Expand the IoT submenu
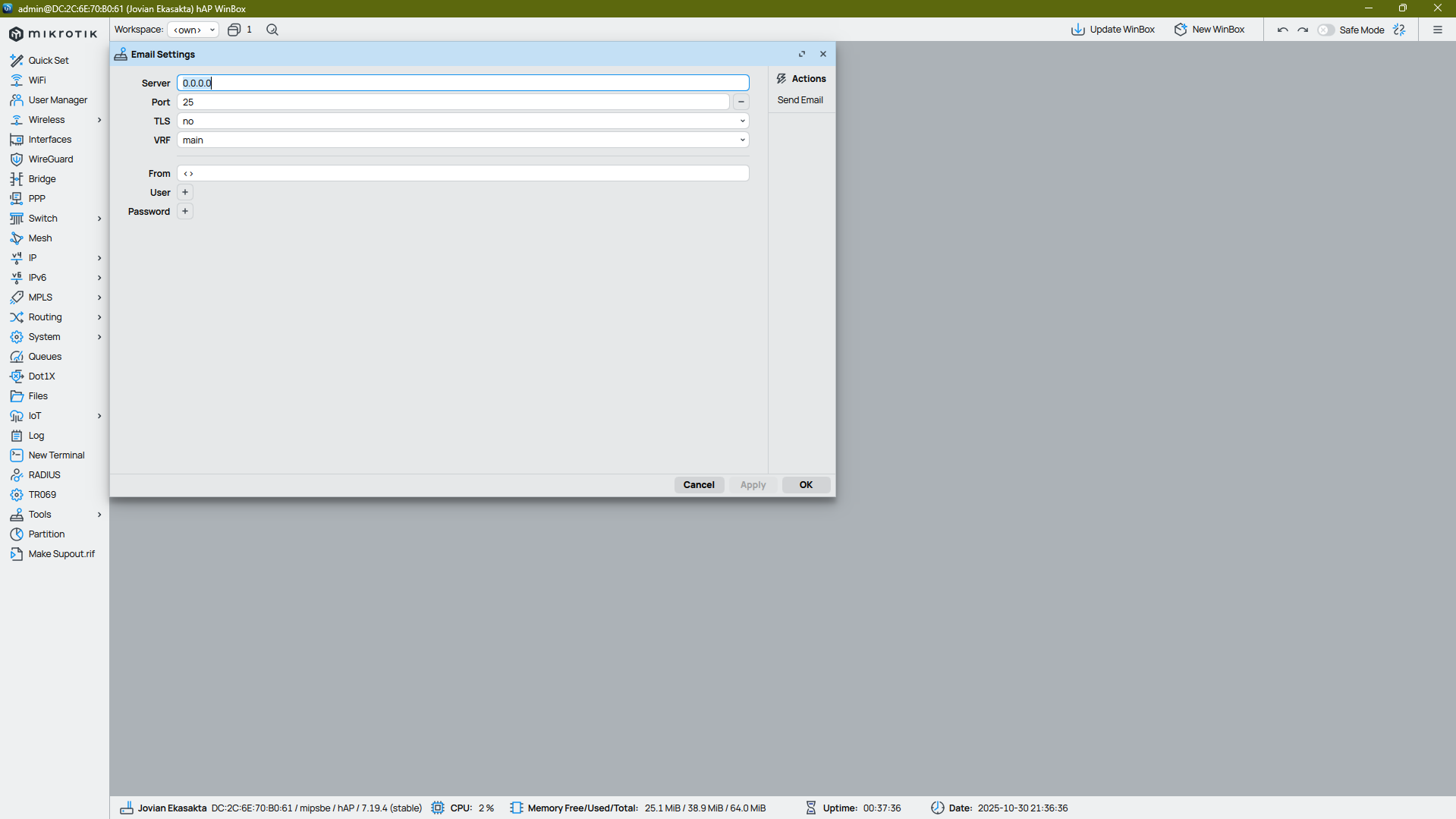Image resolution: width=1456 pixels, height=819 pixels. tap(99, 416)
